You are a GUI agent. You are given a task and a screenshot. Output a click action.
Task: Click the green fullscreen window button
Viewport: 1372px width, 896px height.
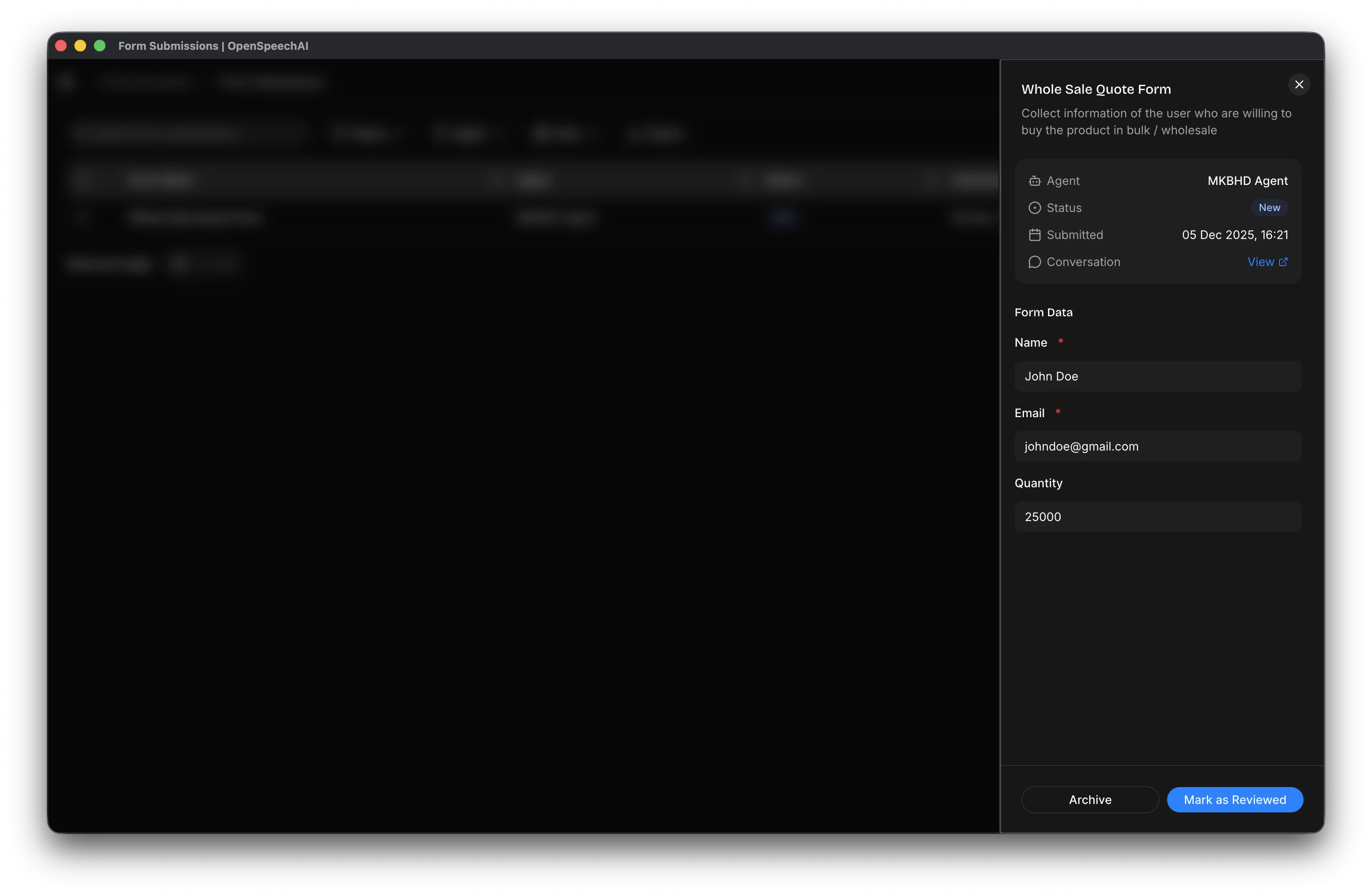[x=100, y=46]
